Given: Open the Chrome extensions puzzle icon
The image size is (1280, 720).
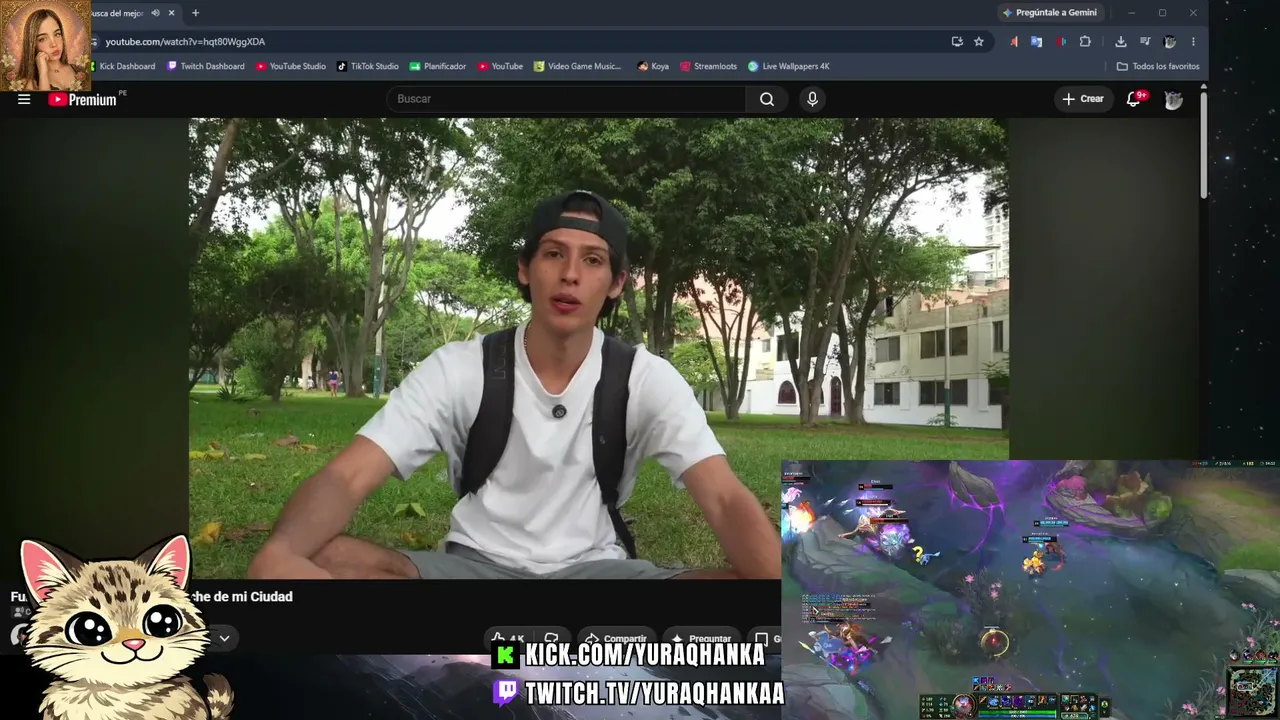Looking at the screenshot, I should coord(1085,42).
